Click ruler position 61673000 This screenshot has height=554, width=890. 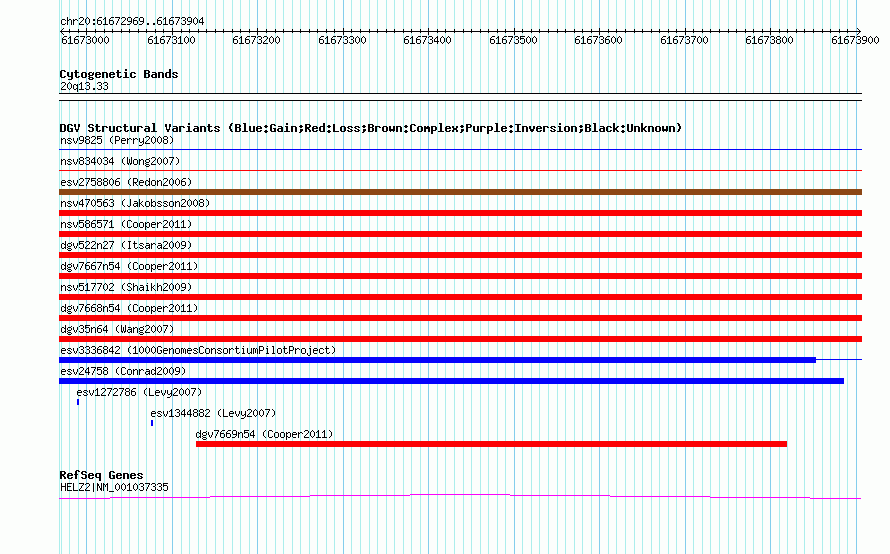pos(85,40)
